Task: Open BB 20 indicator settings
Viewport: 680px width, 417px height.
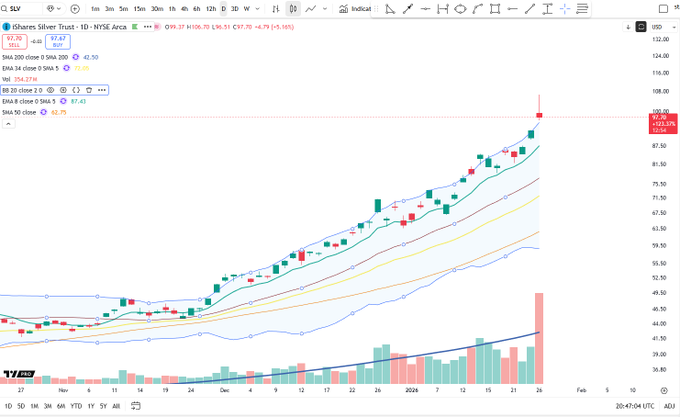Action: click(x=63, y=90)
